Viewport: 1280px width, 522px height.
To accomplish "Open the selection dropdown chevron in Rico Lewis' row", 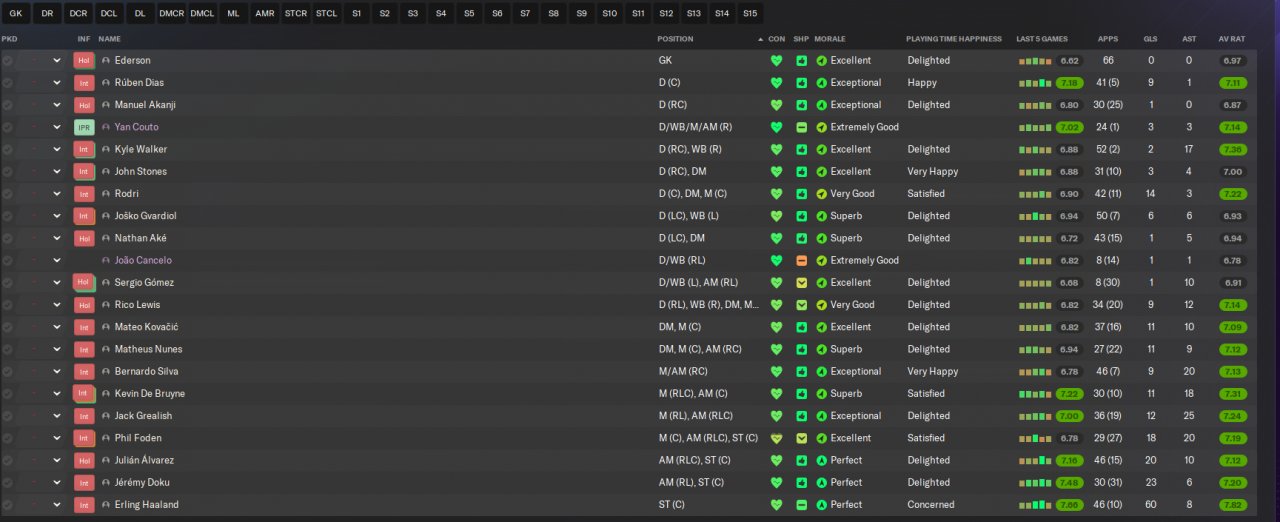I will [57, 305].
